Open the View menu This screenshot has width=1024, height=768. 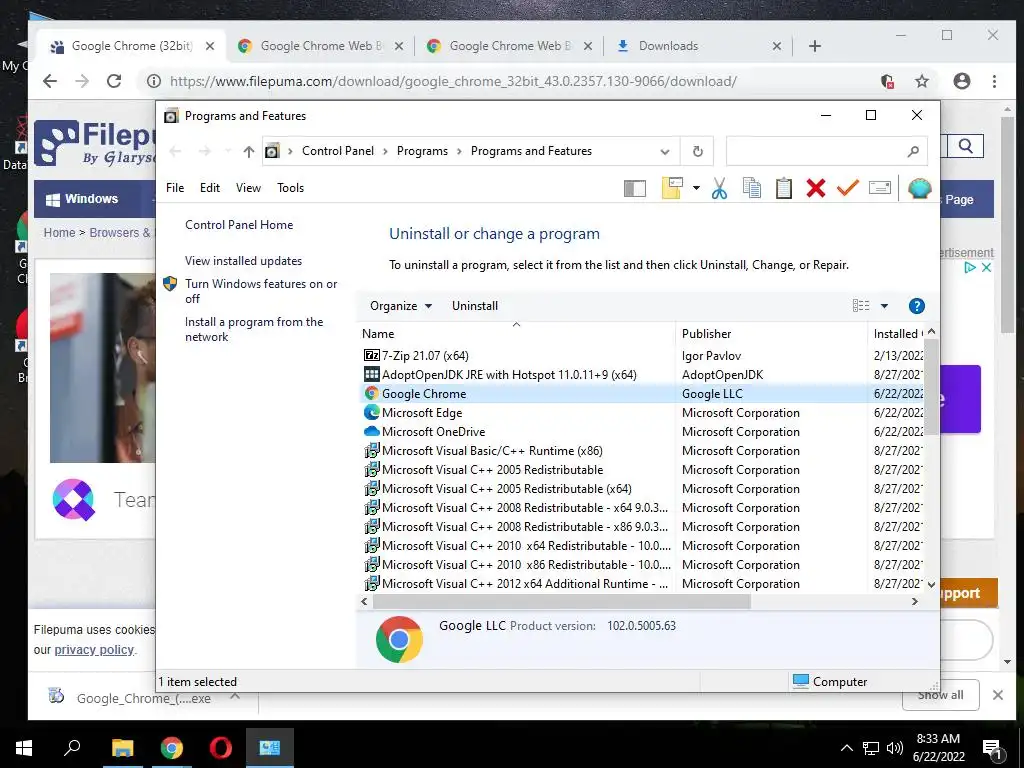point(248,188)
